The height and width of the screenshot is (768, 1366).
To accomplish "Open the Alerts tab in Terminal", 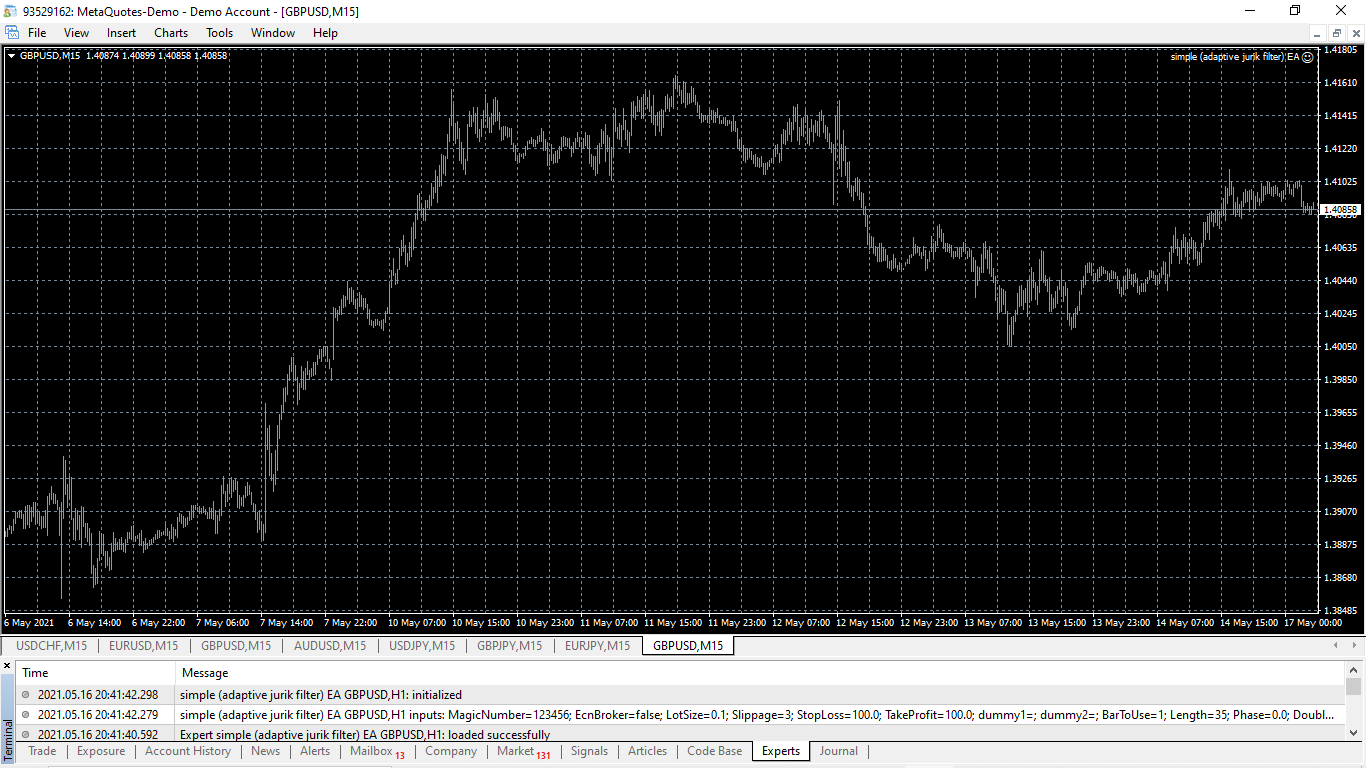I will [x=315, y=751].
